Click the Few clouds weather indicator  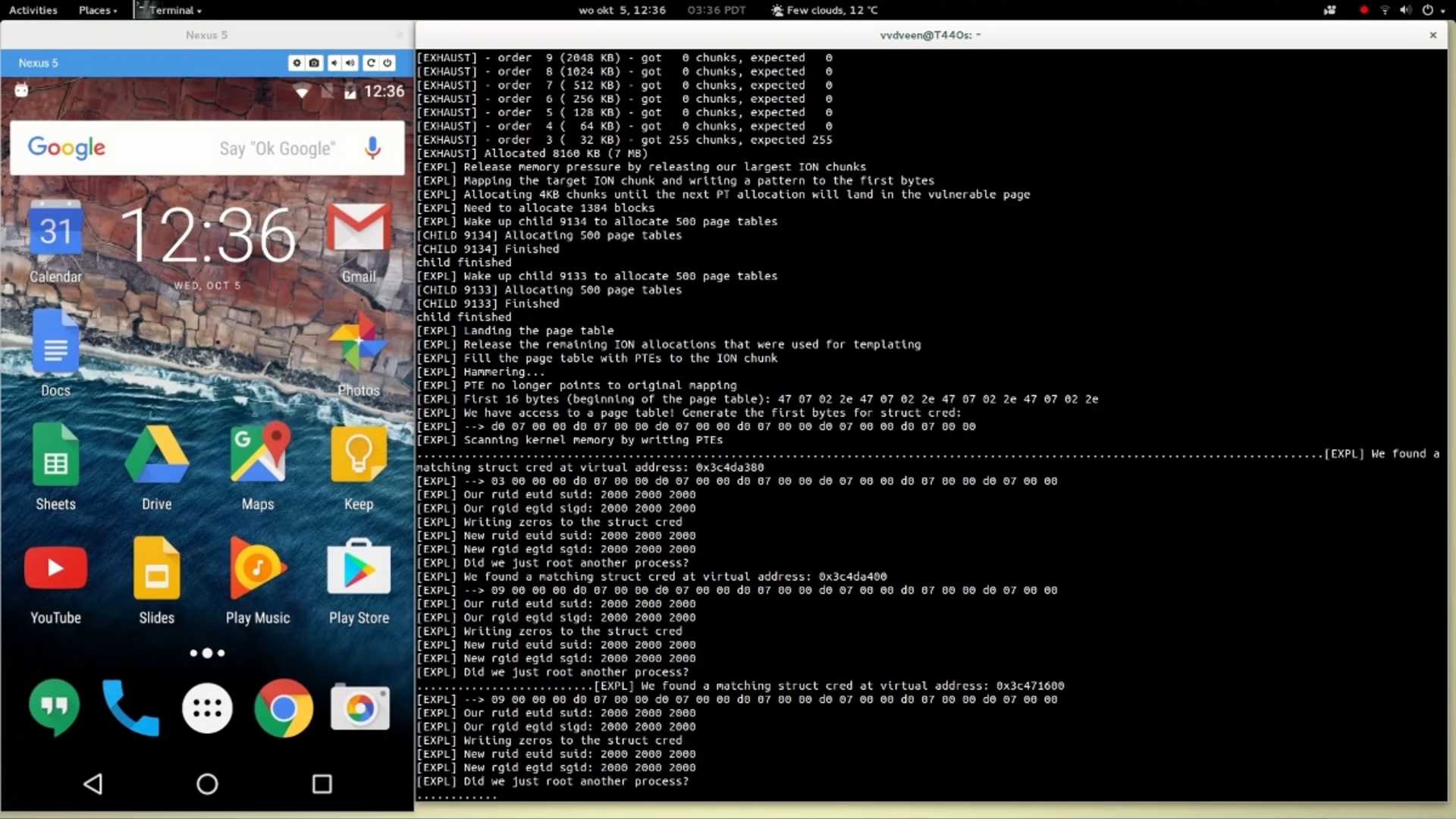[824, 10]
